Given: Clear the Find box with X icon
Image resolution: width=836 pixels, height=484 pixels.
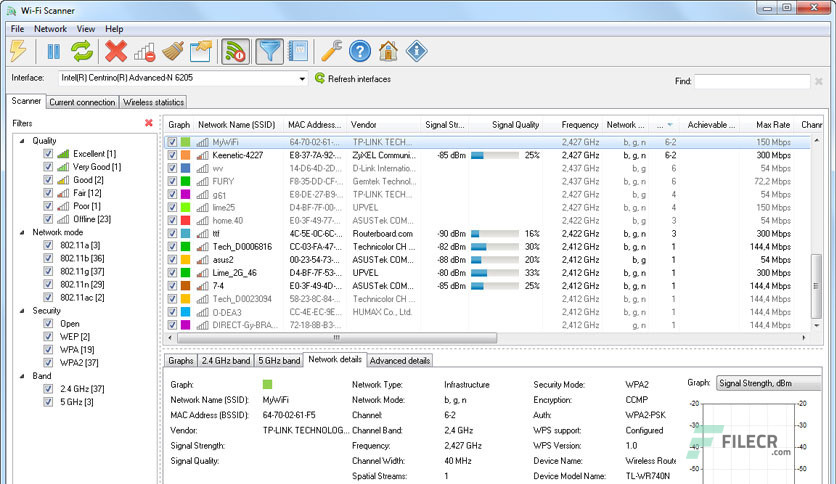Looking at the screenshot, I should [818, 81].
